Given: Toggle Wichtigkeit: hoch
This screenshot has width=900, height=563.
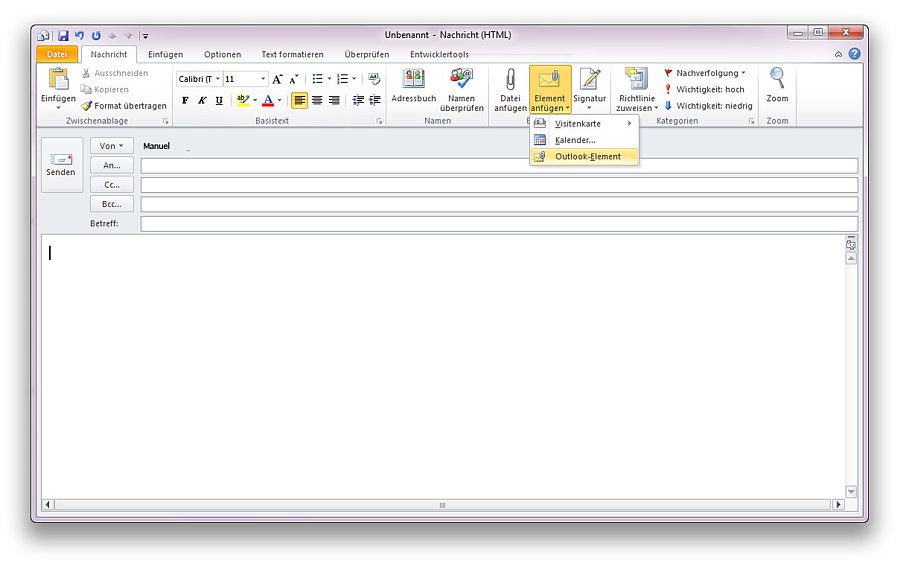Looking at the screenshot, I should (x=704, y=90).
